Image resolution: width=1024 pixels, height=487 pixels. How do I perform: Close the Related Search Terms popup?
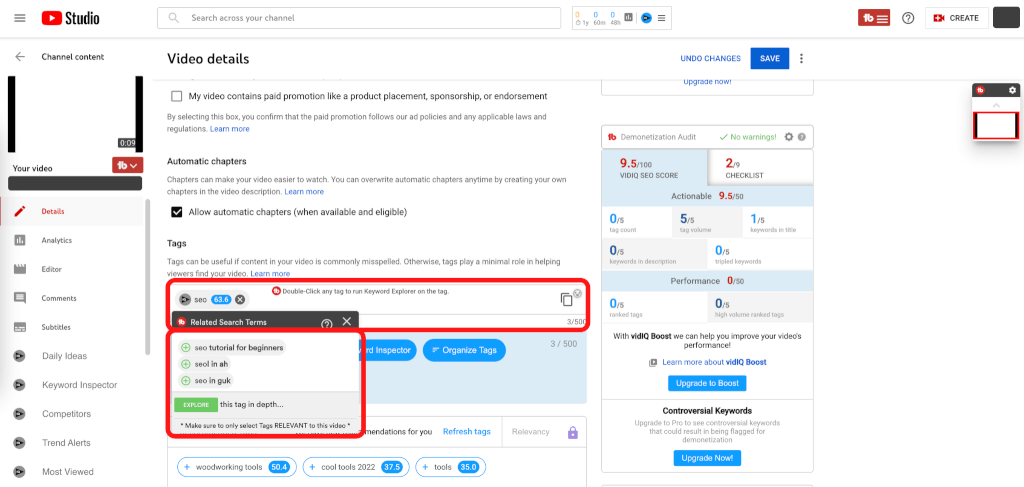pyautogui.click(x=347, y=322)
